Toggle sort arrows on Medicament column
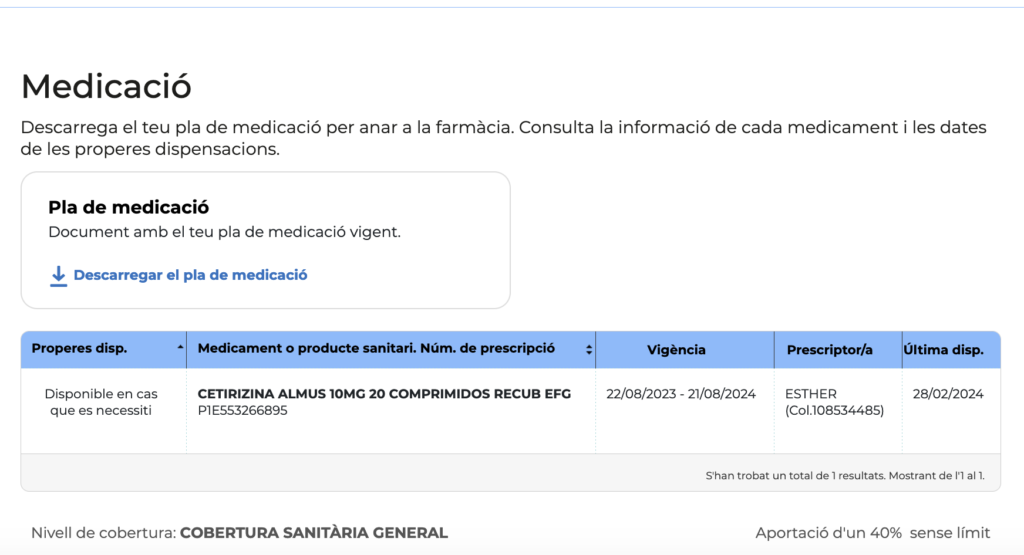This screenshot has width=1024, height=555. coord(588,349)
